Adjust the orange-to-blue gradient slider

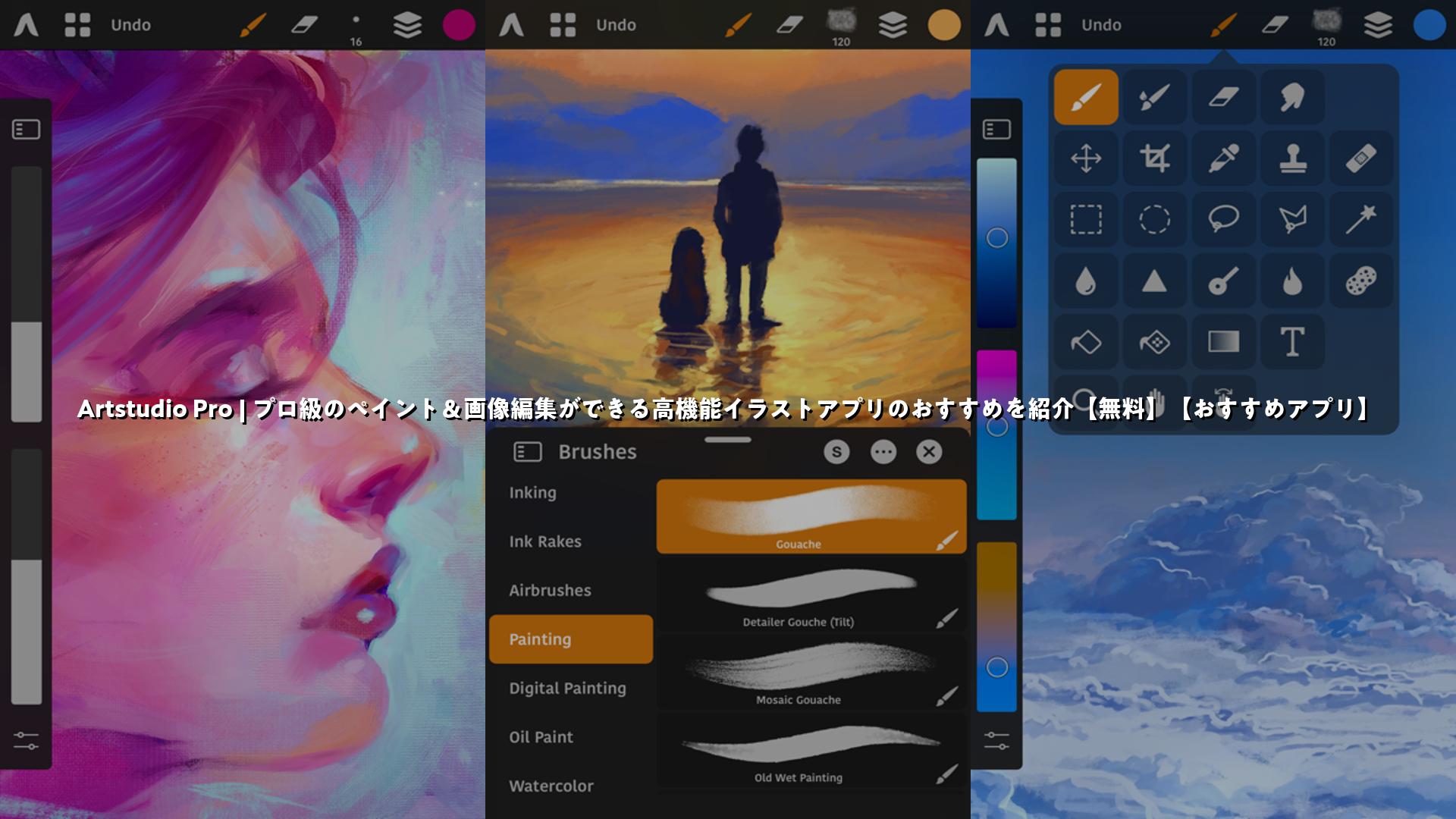(996, 627)
